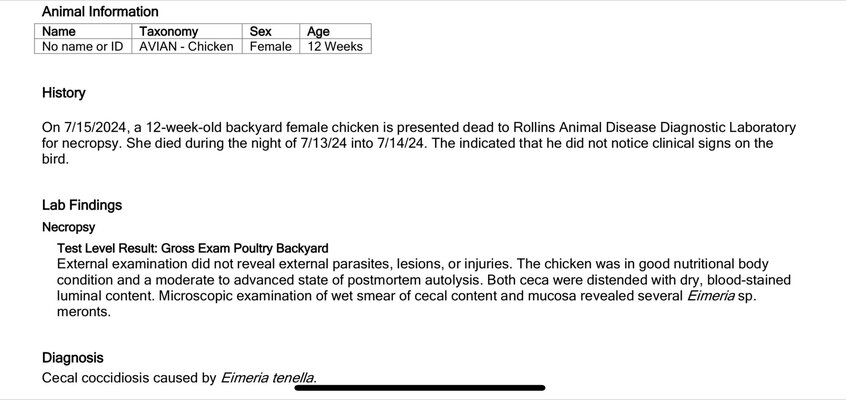
Task: Click the 'Female' table cell
Action: pos(271,46)
